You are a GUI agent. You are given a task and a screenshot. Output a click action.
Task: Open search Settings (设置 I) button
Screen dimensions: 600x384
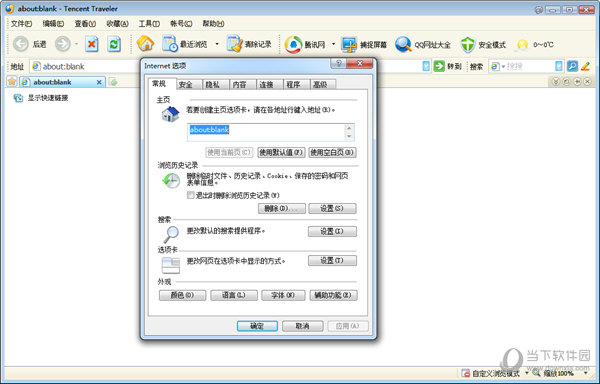[x=332, y=231]
